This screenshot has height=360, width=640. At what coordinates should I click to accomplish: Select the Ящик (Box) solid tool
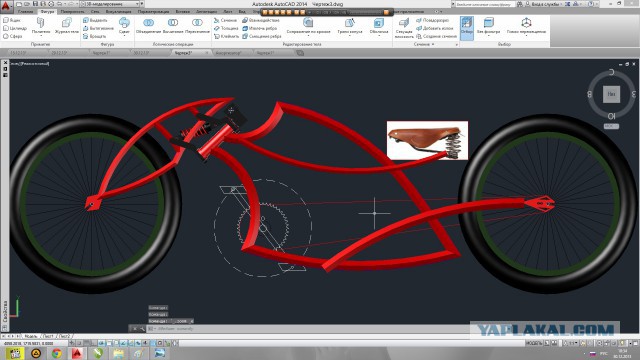12,20
